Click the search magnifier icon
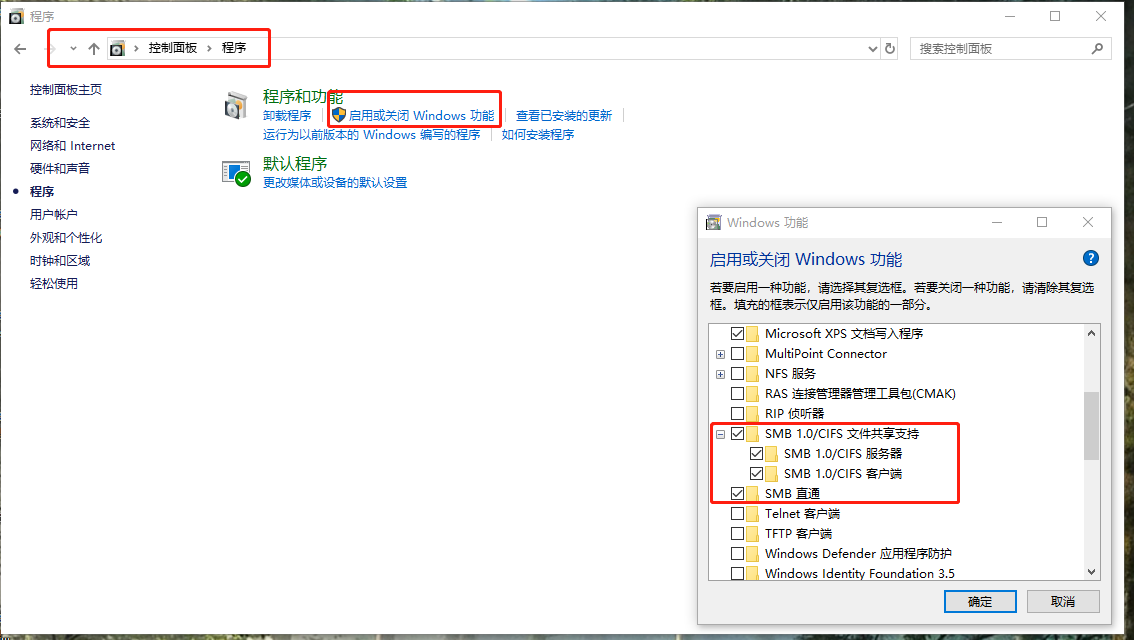 click(x=1097, y=48)
